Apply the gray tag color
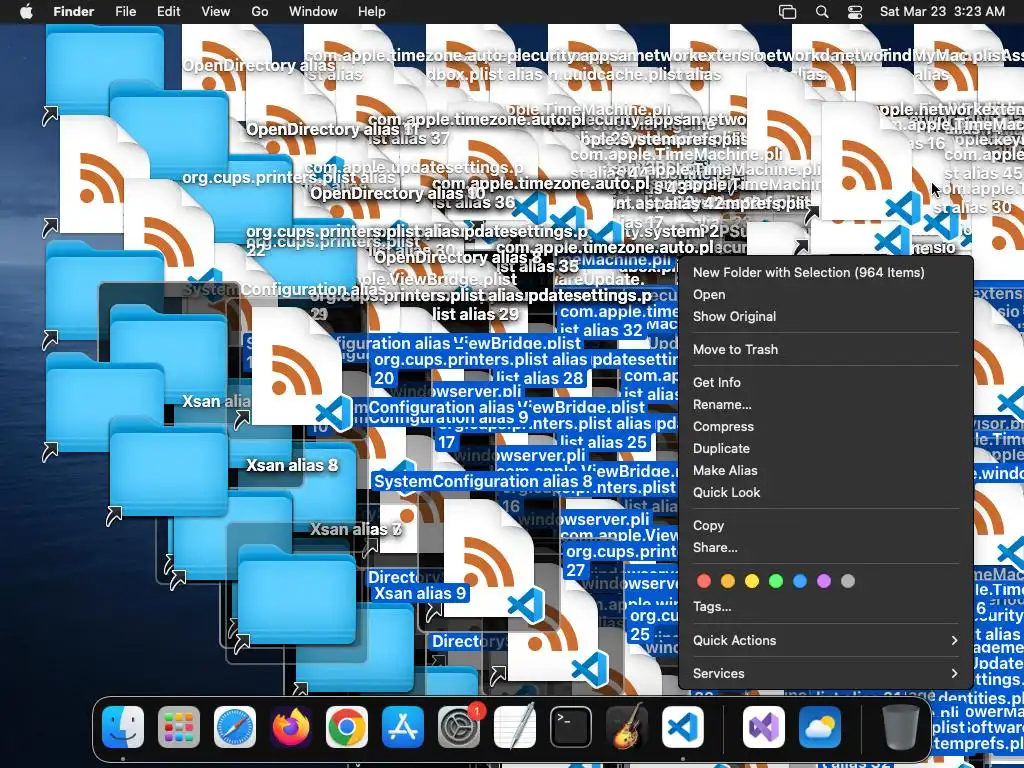The width and height of the screenshot is (1024, 768). point(848,581)
